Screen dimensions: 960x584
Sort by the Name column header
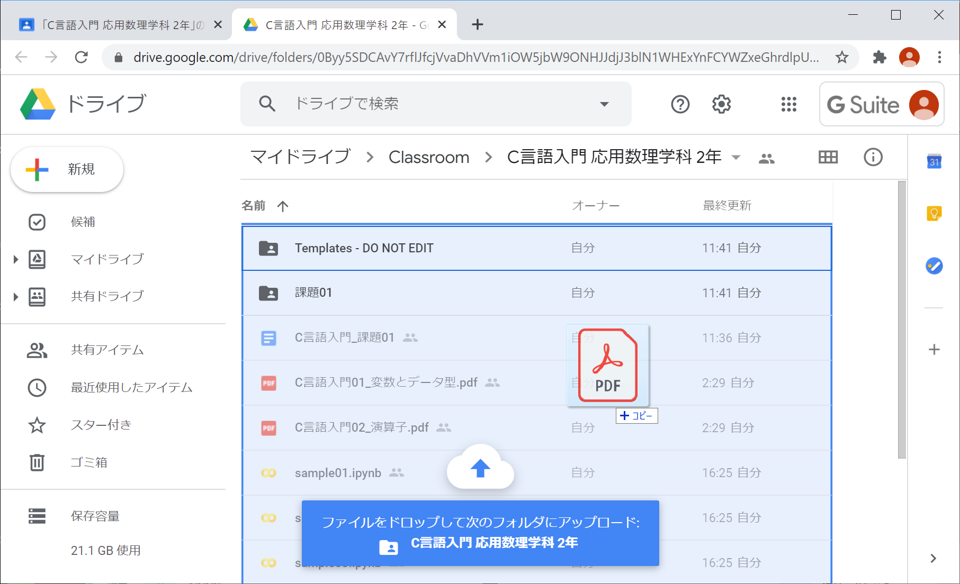click(x=254, y=206)
